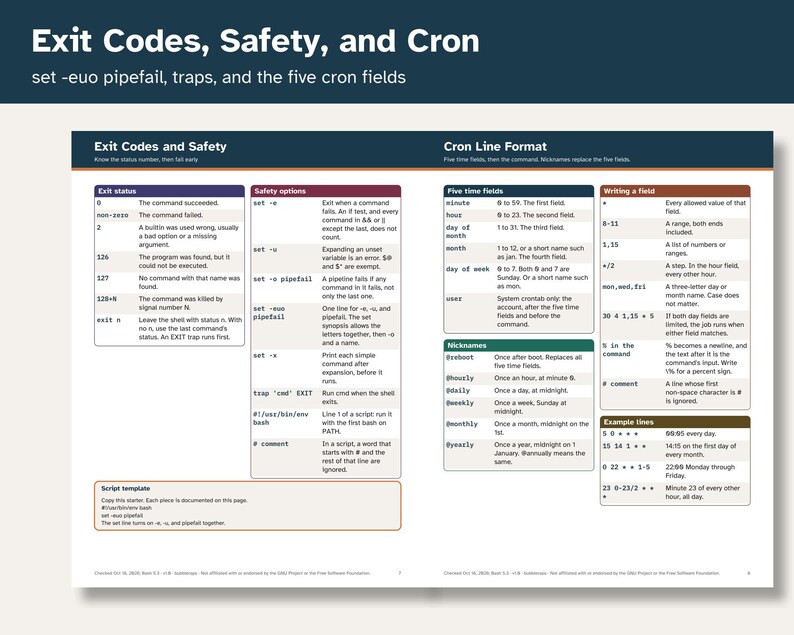Click the 'day of month' time field
The width and height of the screenshot is (794, 635).
coord(458,232)
